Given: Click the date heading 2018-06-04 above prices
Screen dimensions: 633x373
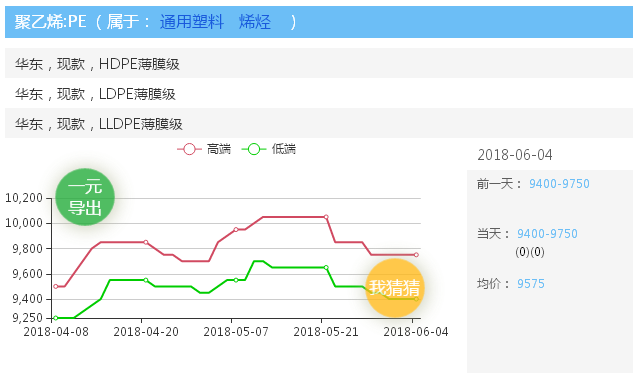Looking at the screenshot, I should [515, 155].
